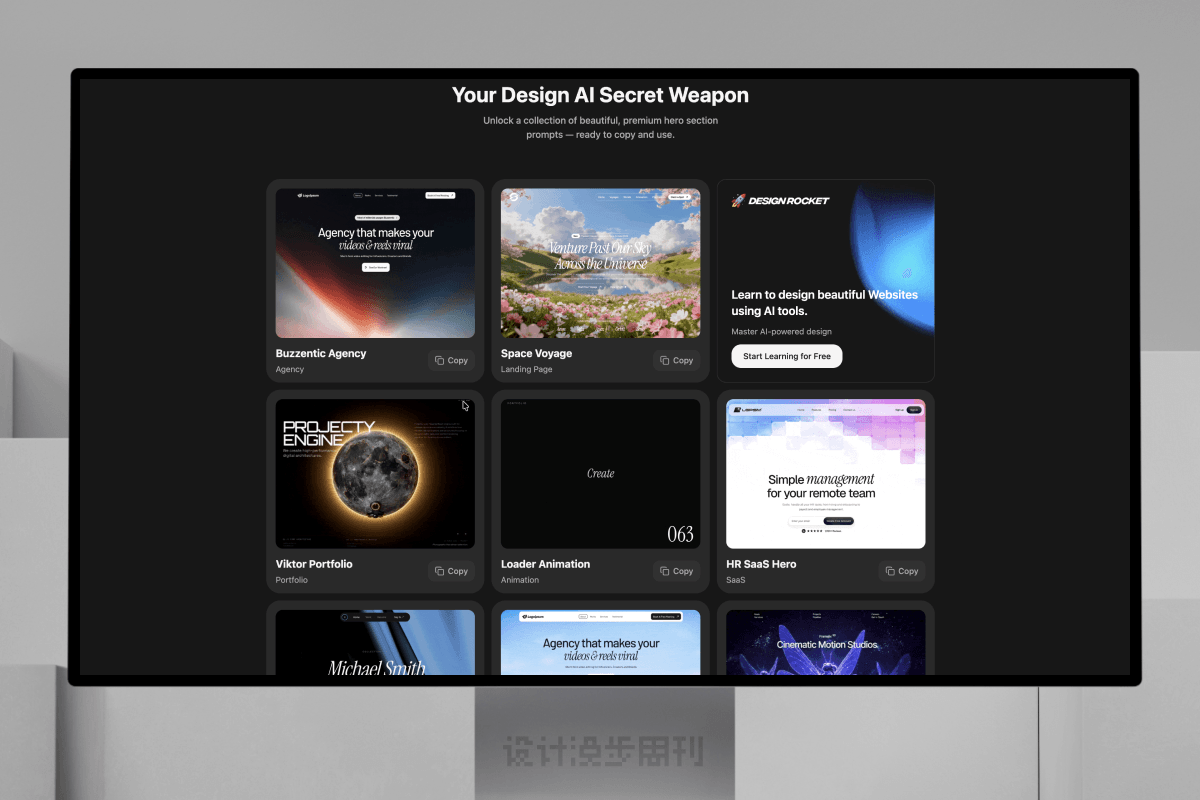Click the Your Design AI Secret Weapon heading
Screen dimensions: 1200x800
pyautogui.click(x=600, y=96)
